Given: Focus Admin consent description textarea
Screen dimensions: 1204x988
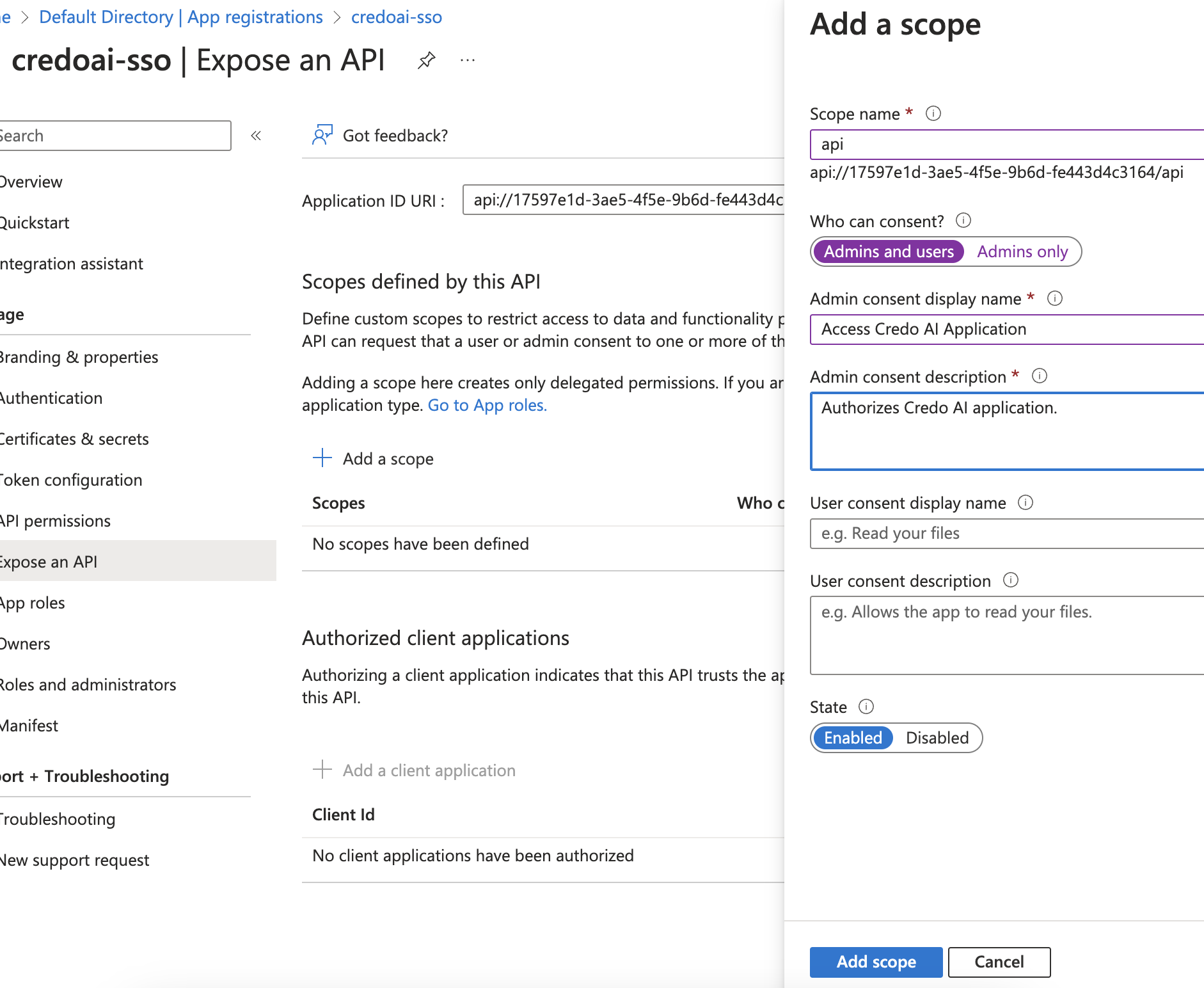Looking at the screenshot, I should click(1007, 431).
